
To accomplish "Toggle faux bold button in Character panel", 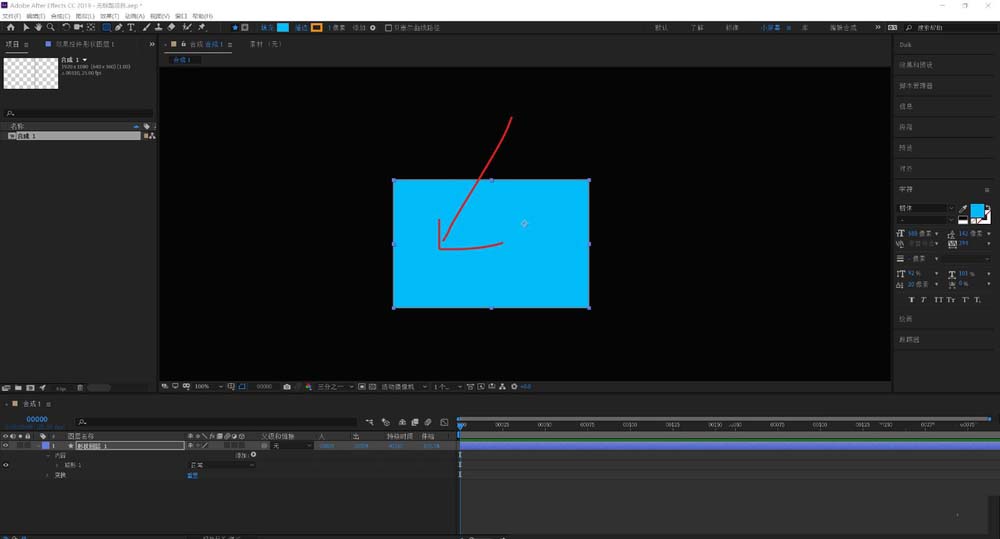I will (x=911, y=300).
